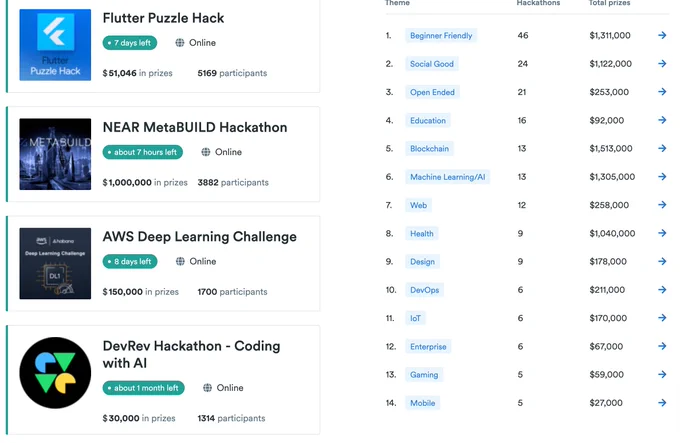The height and width of the screenshot is (443, 680).
Task: Select the Blockchain theme tag
Action: click(x=429, y=149)
